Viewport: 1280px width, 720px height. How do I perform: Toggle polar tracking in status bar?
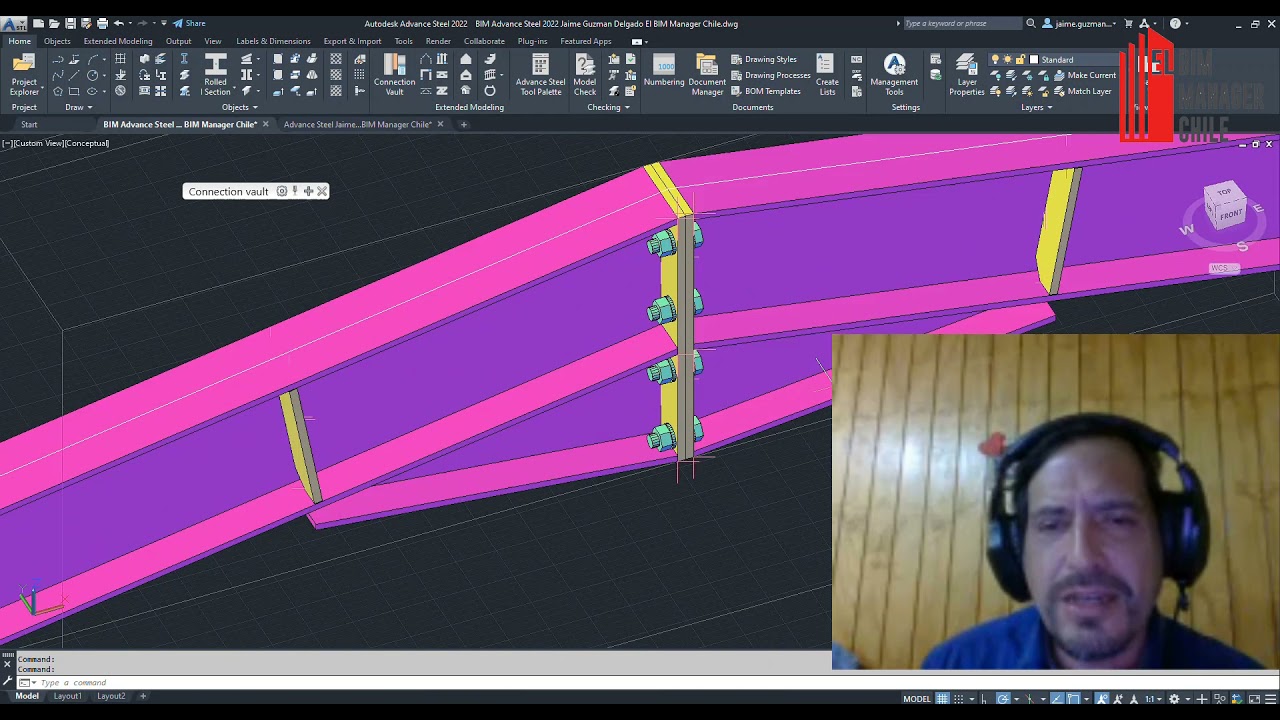[x=1003, y=699]
